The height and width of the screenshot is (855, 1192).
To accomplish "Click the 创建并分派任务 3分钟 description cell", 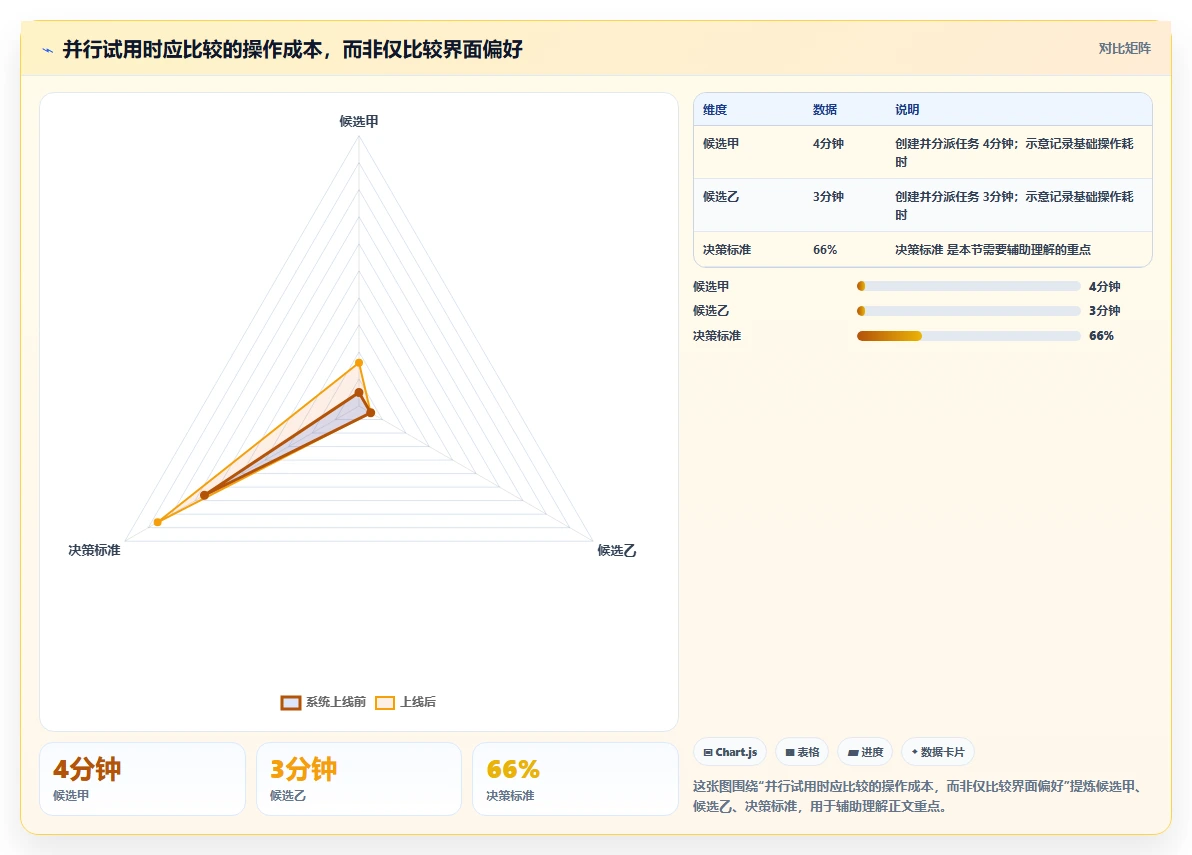I will (1018, 206).
